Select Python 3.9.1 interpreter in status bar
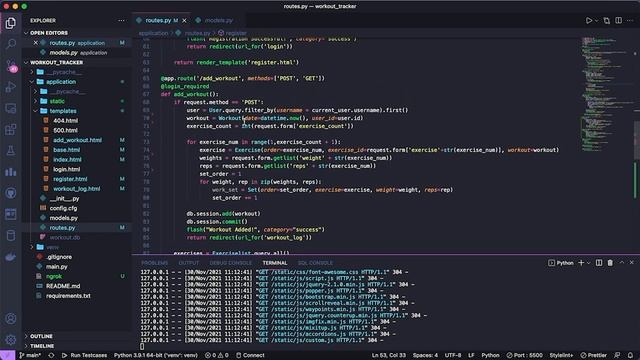This screenshot has height=360, width=640. (x=156, y=356)
